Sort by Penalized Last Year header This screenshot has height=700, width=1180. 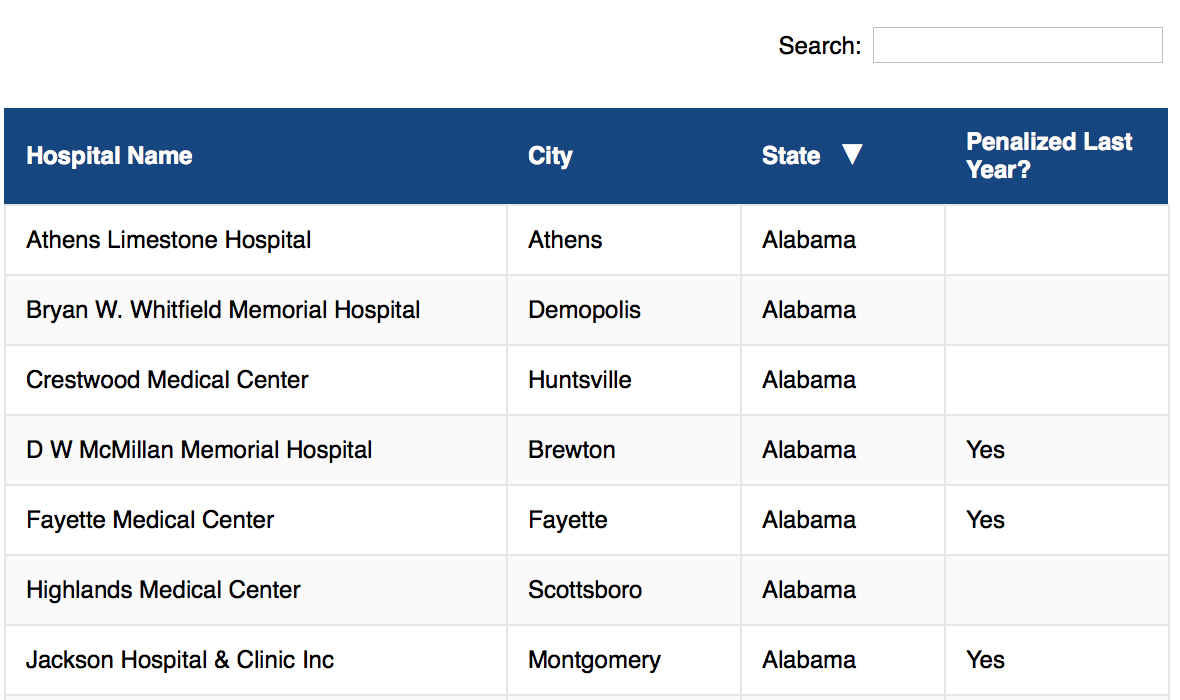point(1049,156)
